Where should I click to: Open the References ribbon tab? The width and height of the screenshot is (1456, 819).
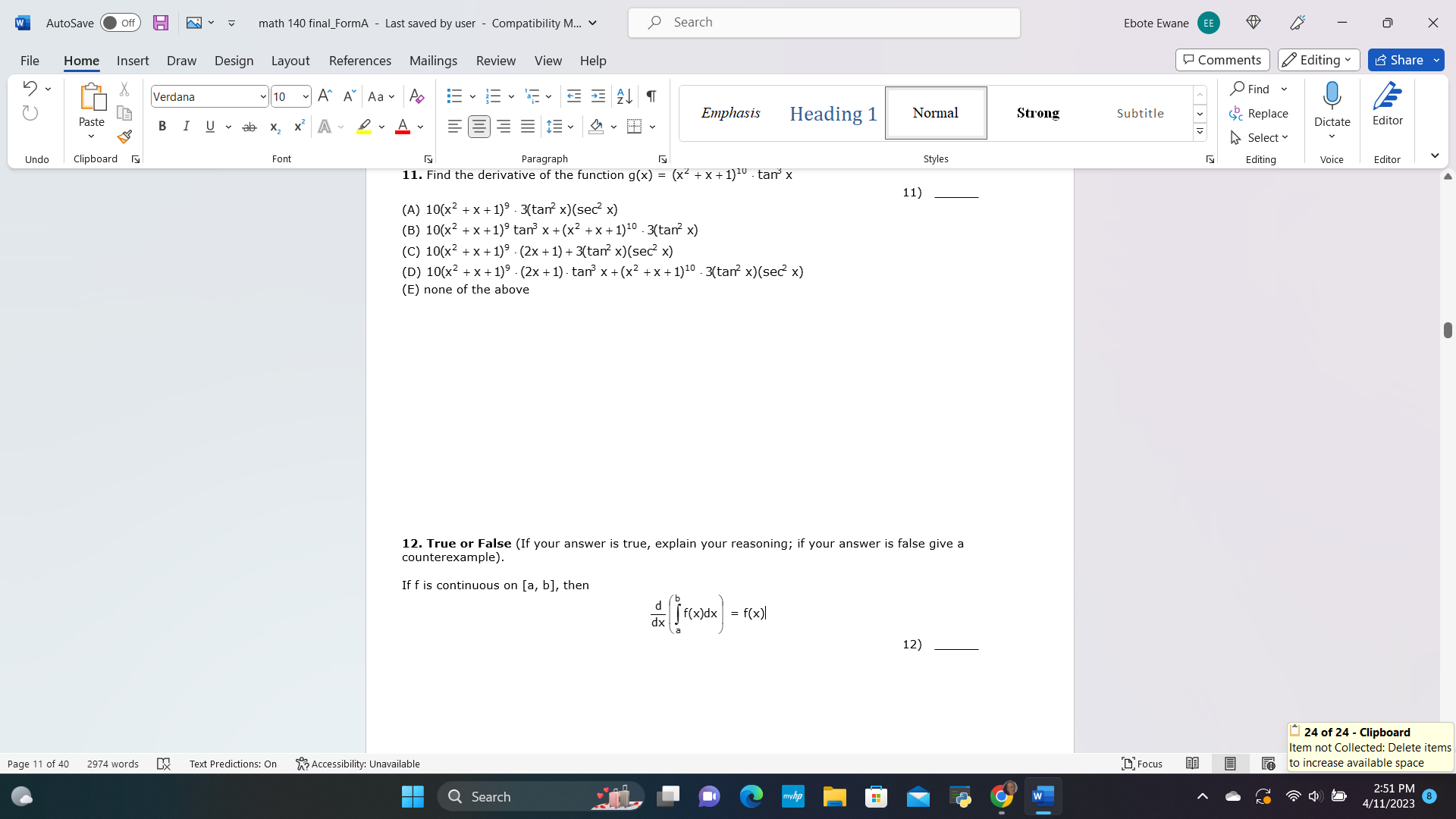pos(359,61)
